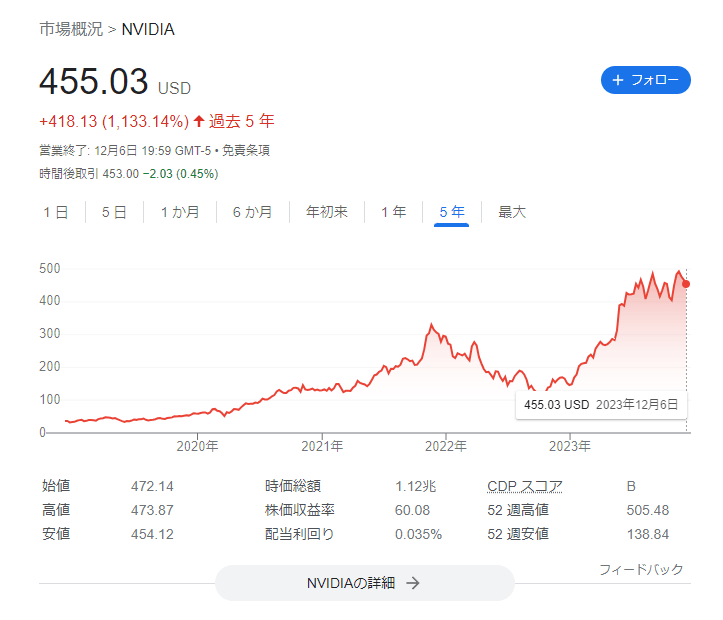This screenshot has width=723, height=620.
Task: Choose the 年初来 year-to-date tab
Action: click(327, 212)
